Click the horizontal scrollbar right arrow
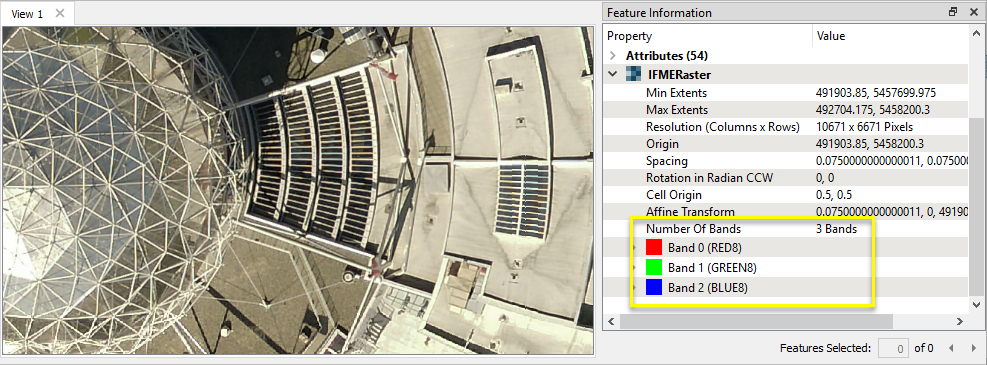The image size is (987, 365). (x=960, y=321)
